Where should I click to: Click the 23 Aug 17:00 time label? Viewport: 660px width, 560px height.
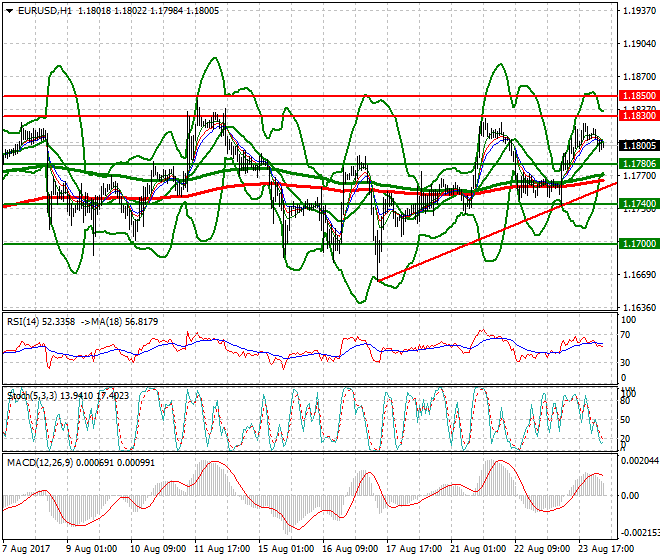tap(604, 549)
